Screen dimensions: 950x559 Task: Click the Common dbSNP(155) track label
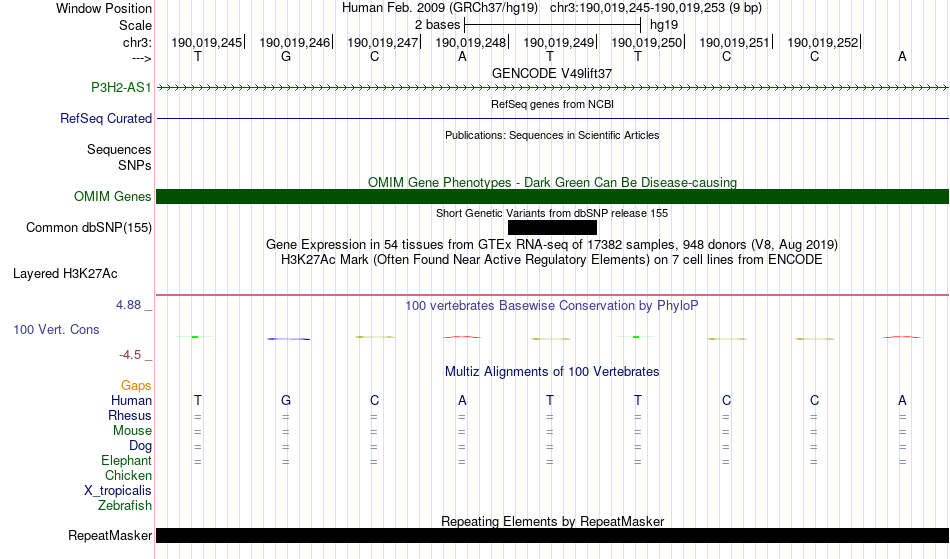tap(89, 228)
